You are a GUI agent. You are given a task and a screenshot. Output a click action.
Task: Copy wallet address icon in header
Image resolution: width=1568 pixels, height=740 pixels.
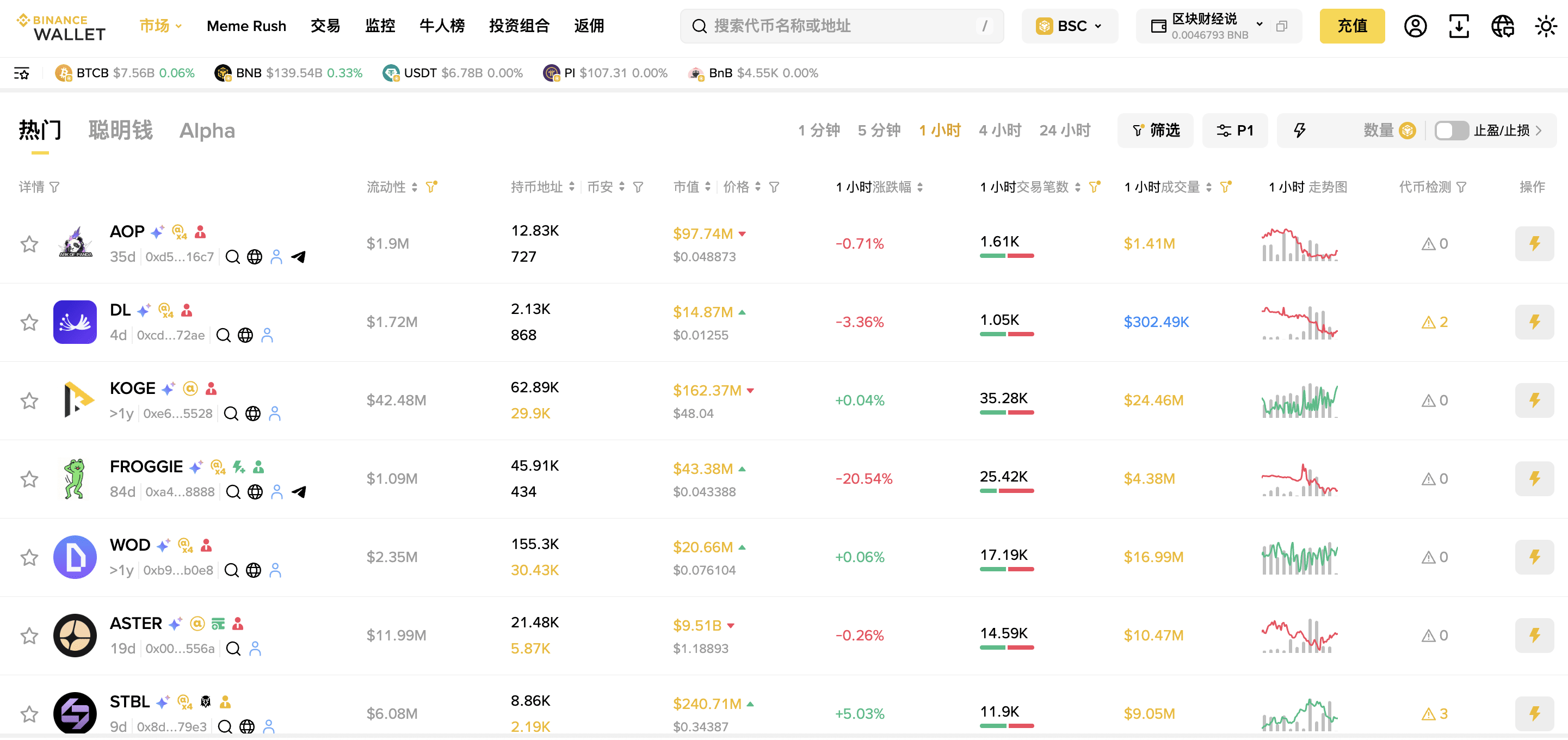tap(1281, 26)
